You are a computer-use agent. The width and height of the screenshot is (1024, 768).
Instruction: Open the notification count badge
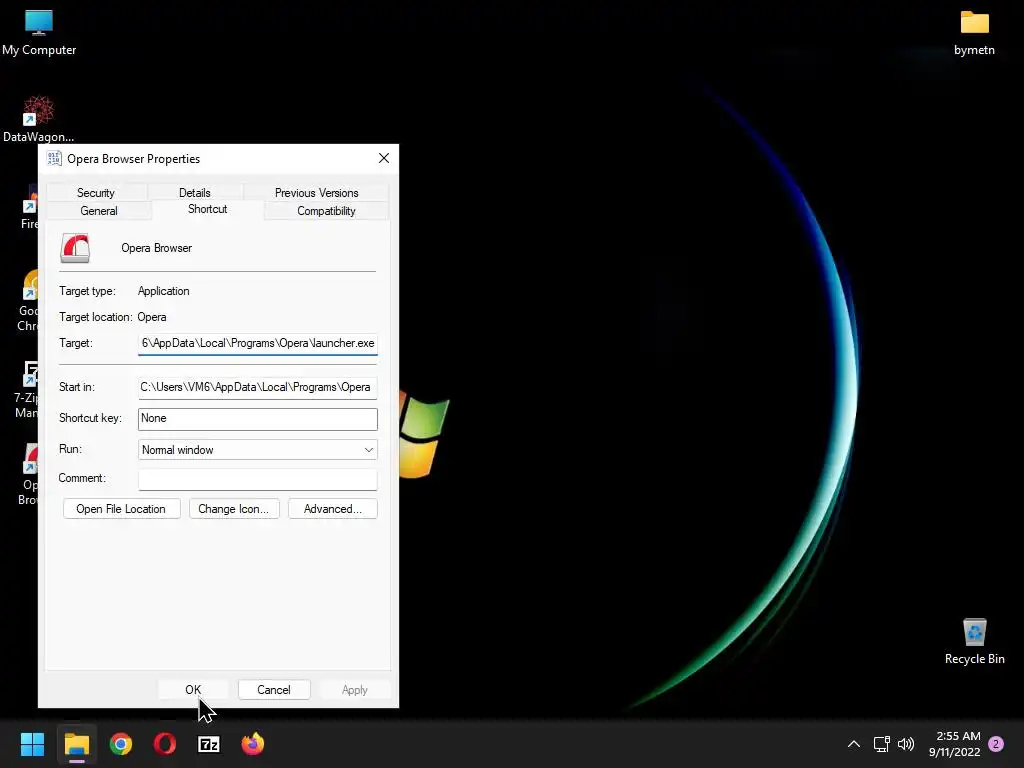(x=996, y=744)
